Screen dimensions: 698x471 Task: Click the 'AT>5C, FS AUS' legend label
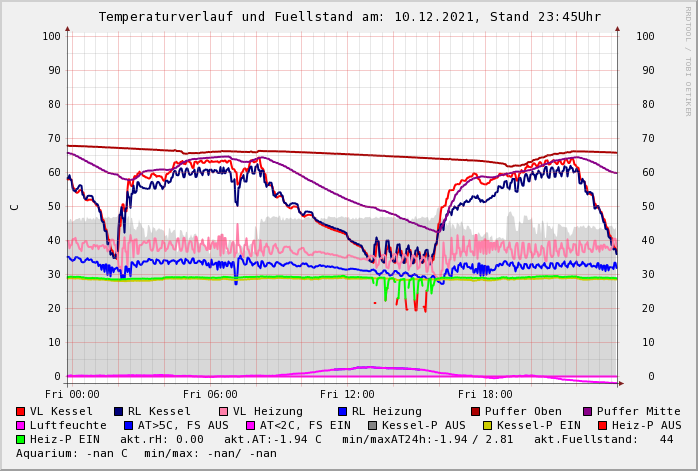pyautogui.click(x=183, y=425)
